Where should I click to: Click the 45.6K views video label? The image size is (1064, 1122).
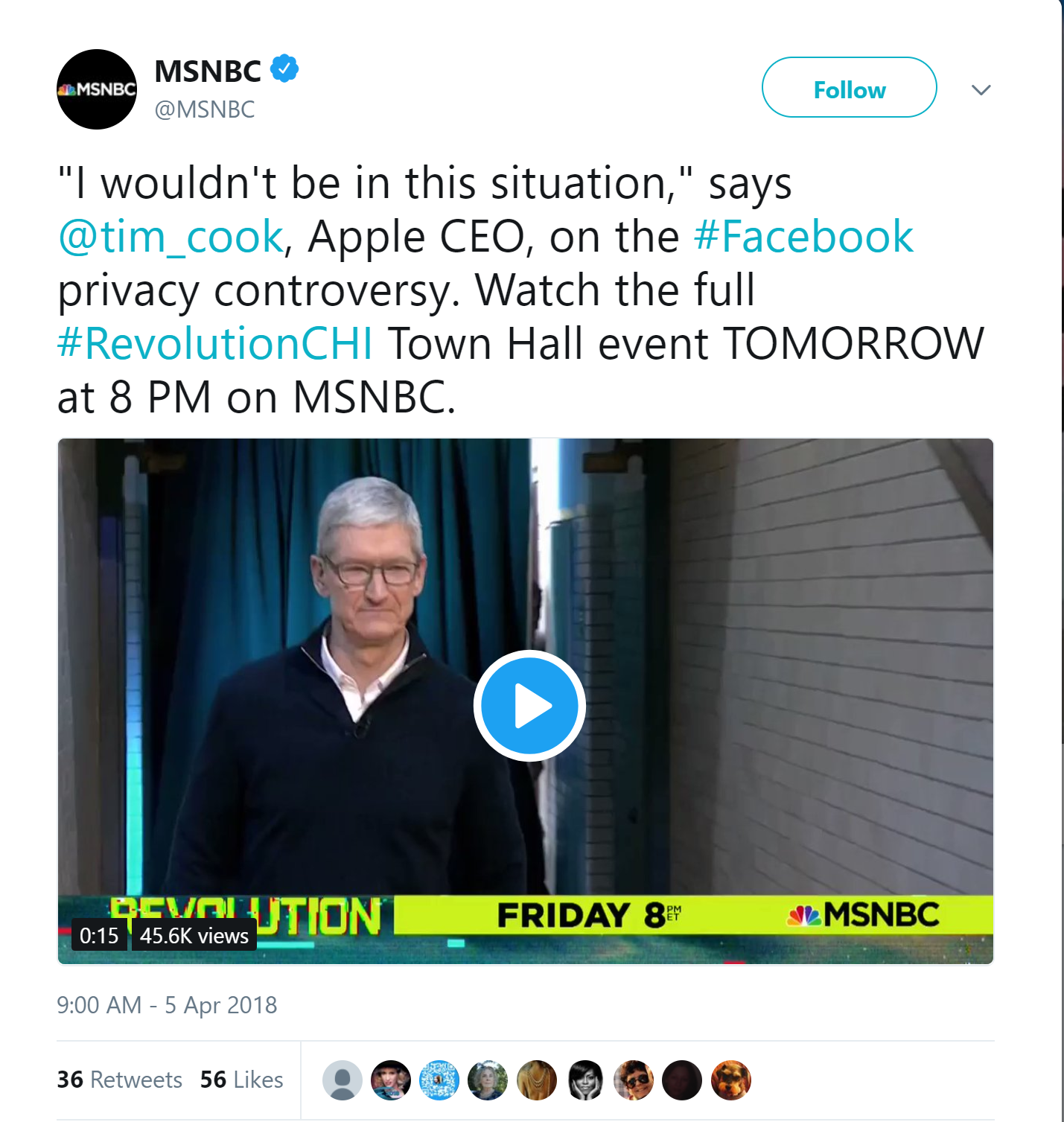tap(194, 935)
